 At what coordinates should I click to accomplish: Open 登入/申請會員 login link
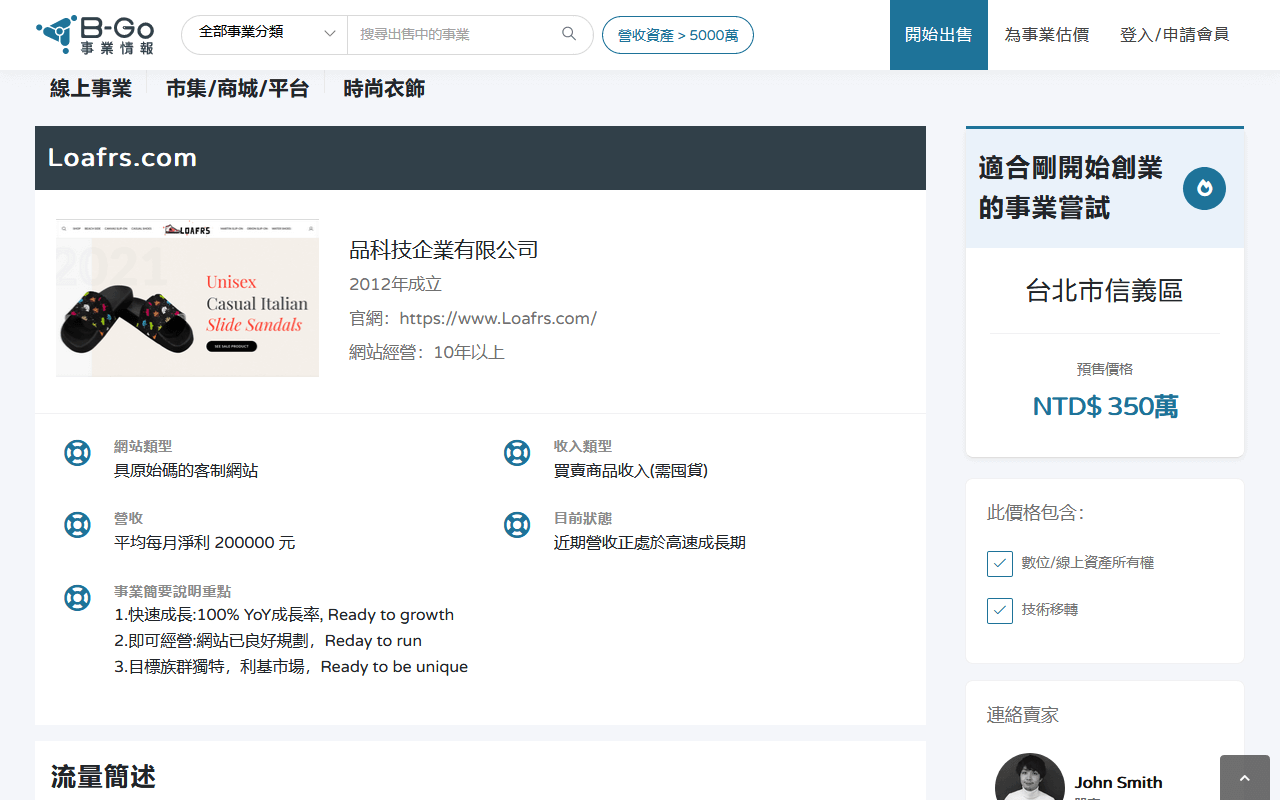click(x=1174, y=35)
